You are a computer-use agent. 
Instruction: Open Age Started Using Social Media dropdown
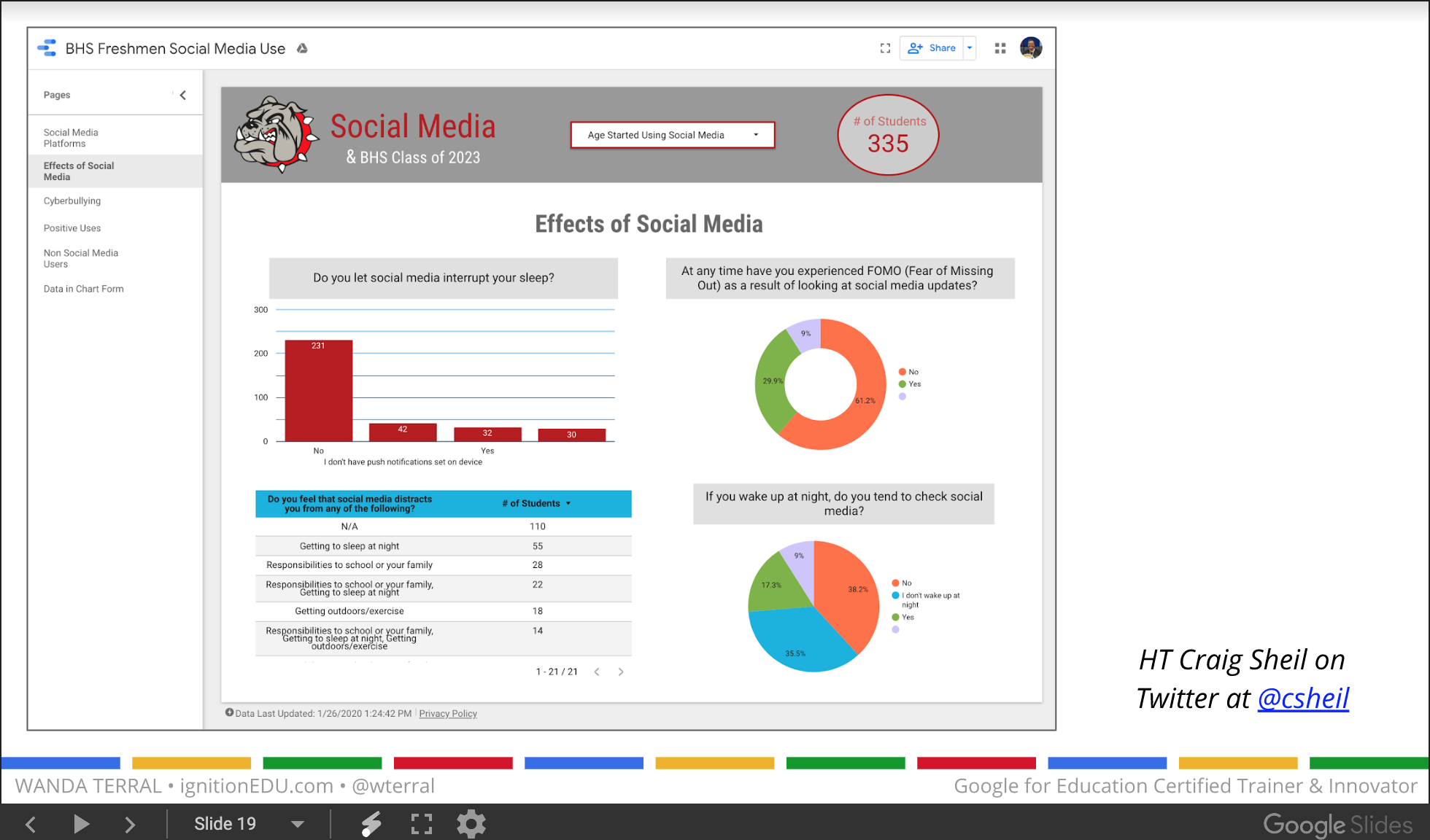672,135
